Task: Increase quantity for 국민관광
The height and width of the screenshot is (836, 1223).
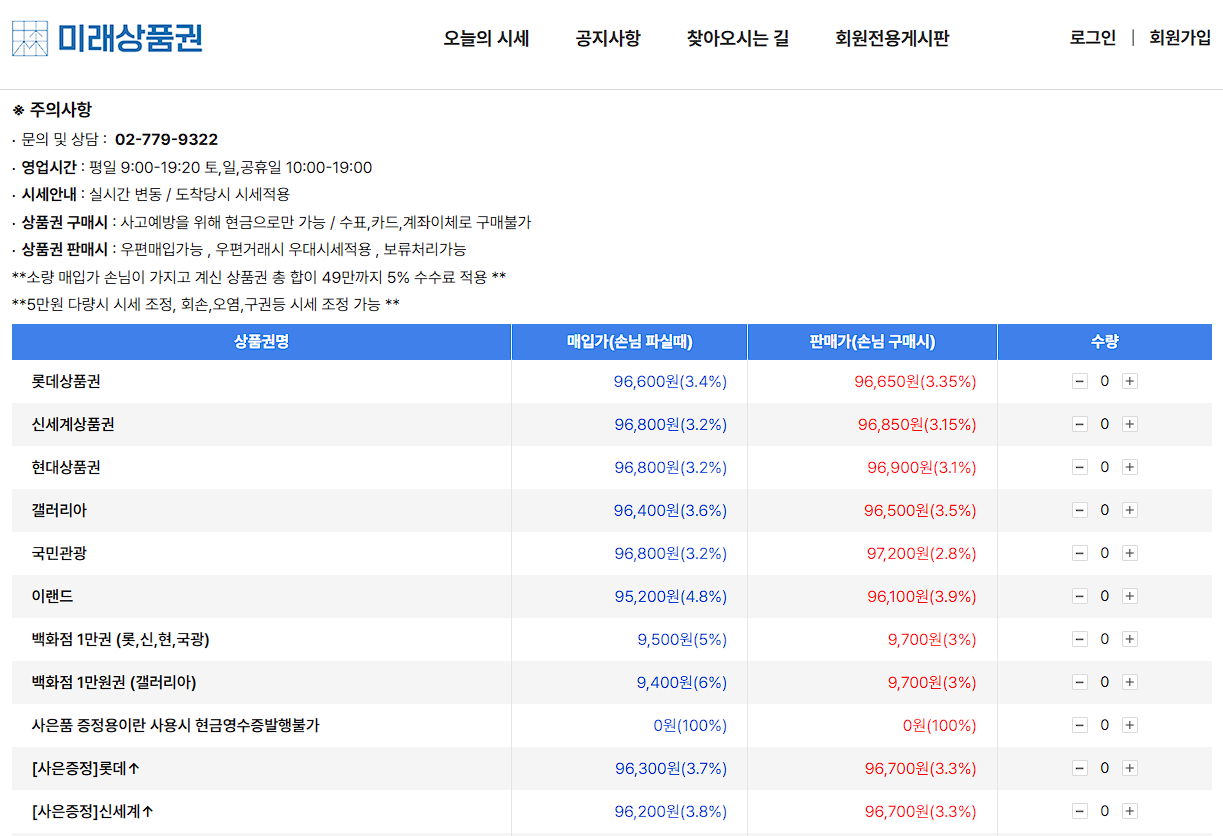Action: (1129, 553)
